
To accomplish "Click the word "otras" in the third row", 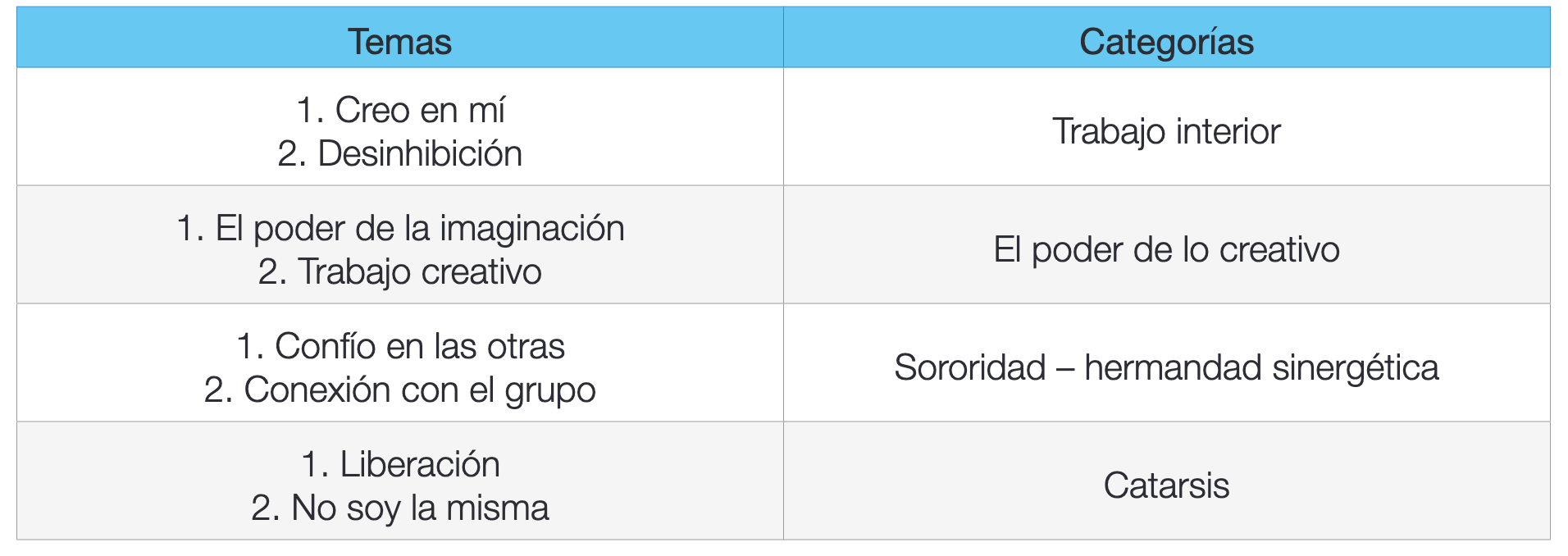I will pyautogui.click(x=526, y=346).
